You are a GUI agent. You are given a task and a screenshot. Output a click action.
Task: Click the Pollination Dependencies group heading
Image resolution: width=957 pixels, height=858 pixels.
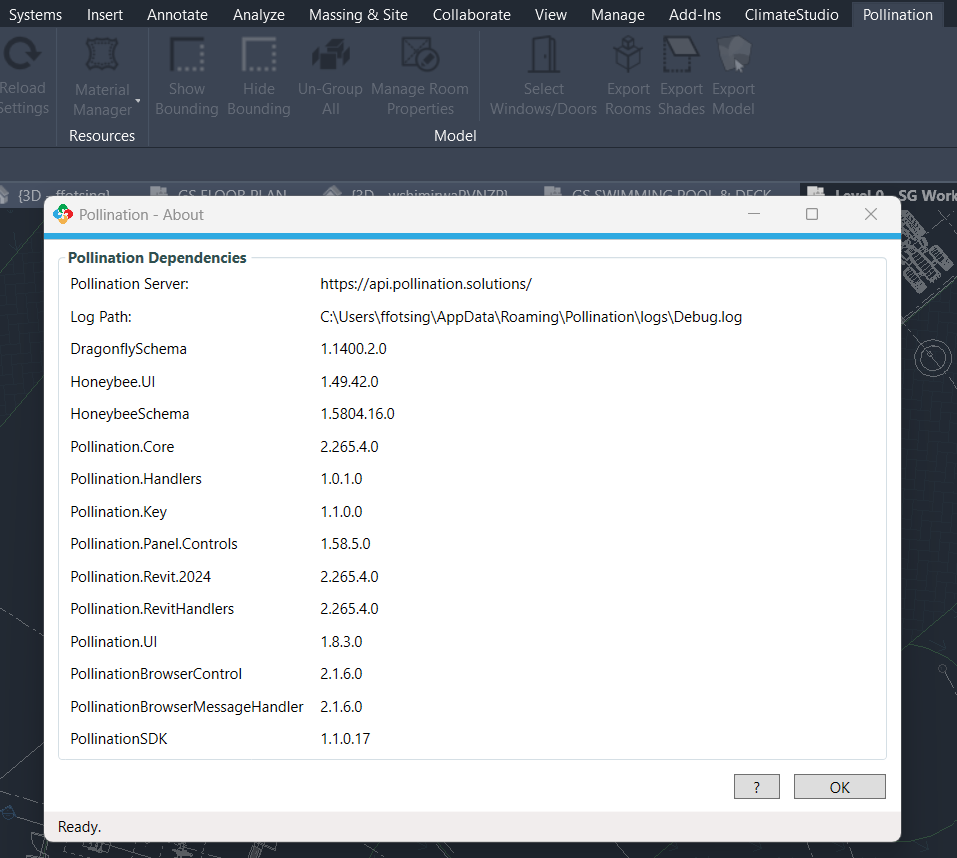pos(157,258)
